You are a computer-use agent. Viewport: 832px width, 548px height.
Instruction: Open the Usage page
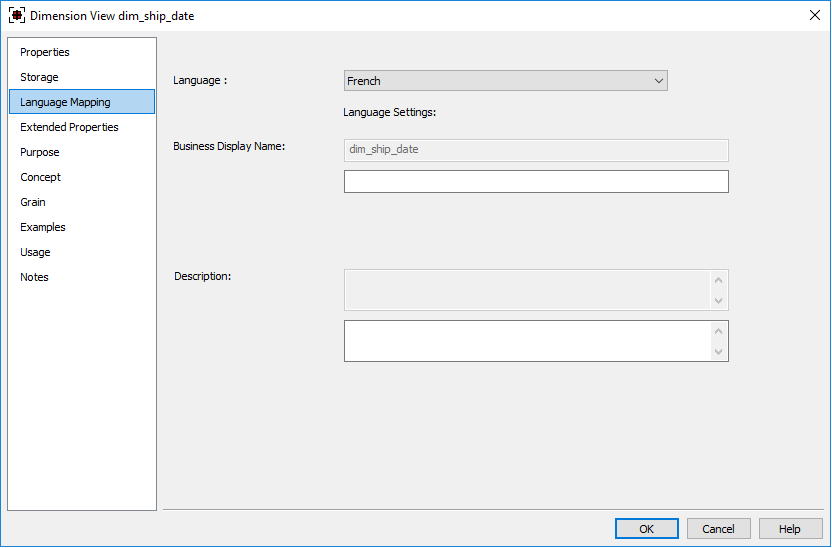35,252
